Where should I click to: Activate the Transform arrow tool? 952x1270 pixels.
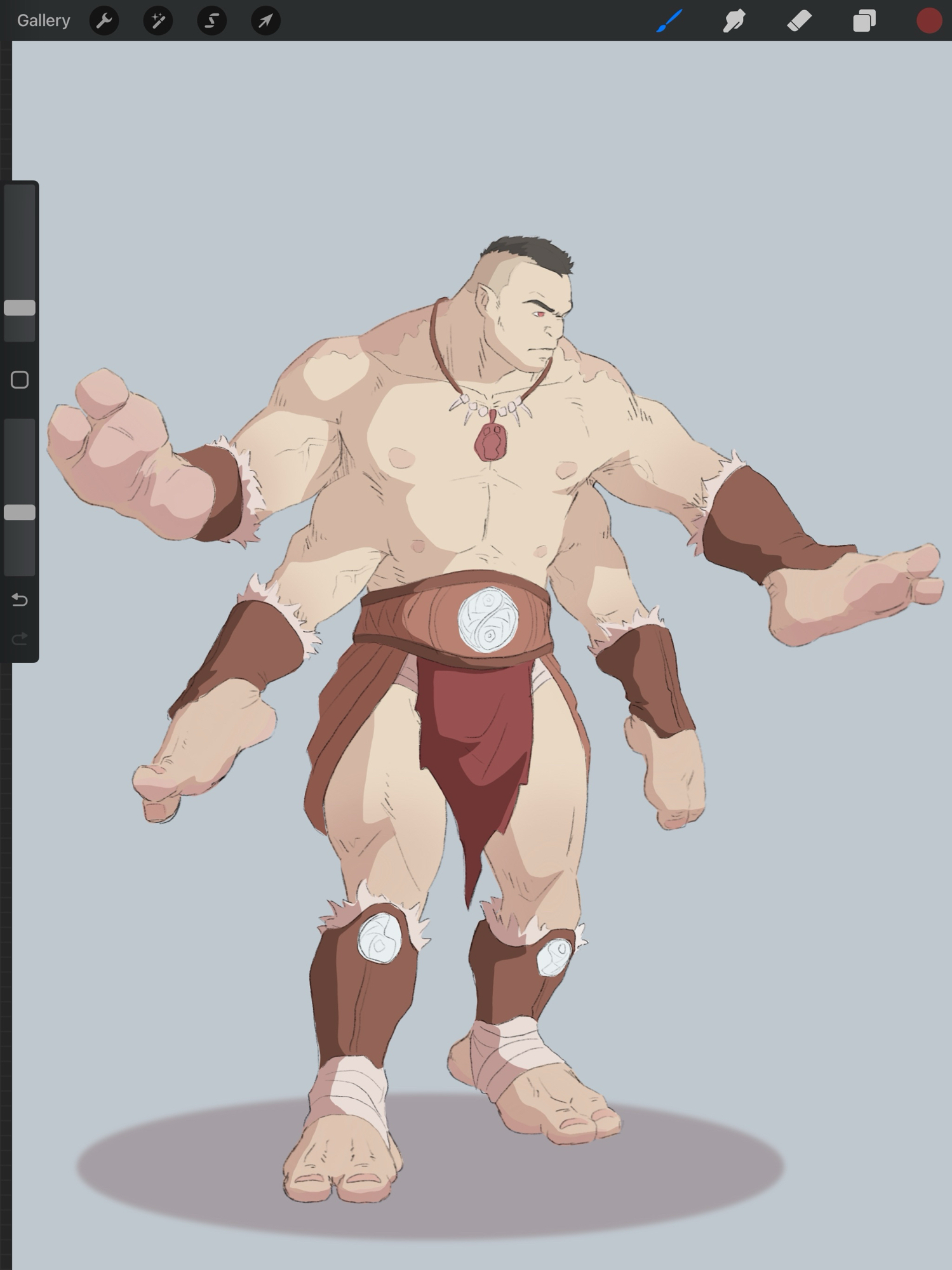pos(265,21)
